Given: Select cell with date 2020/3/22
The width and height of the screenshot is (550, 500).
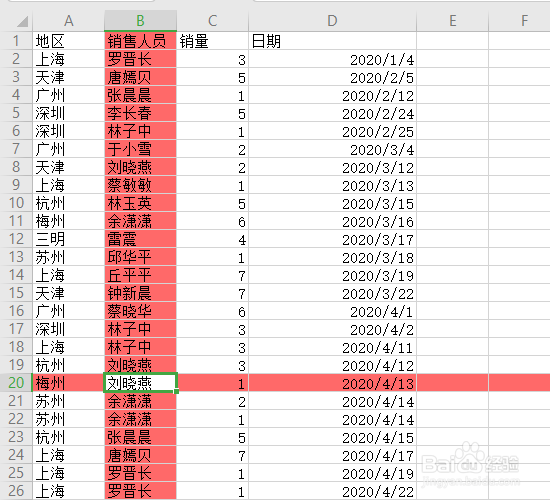Looking at the screenshot, I should coord(332,293).
